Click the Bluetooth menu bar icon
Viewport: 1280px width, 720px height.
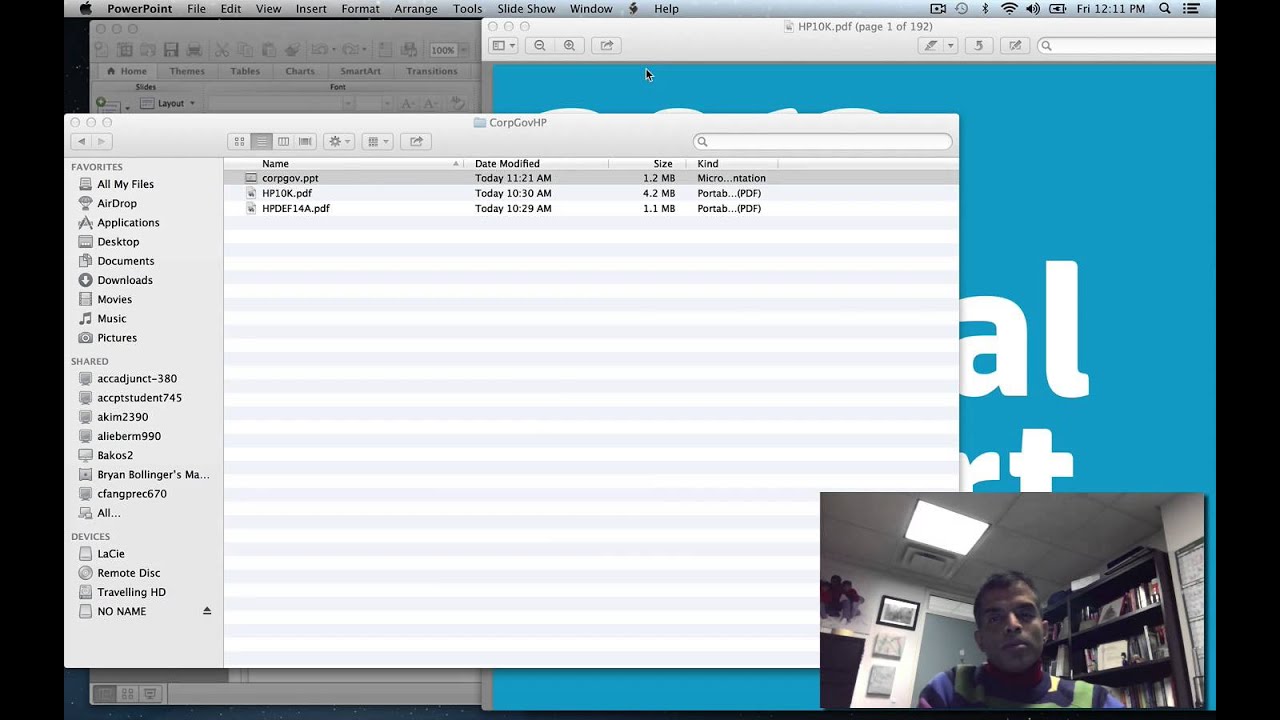tap(985, 8)
